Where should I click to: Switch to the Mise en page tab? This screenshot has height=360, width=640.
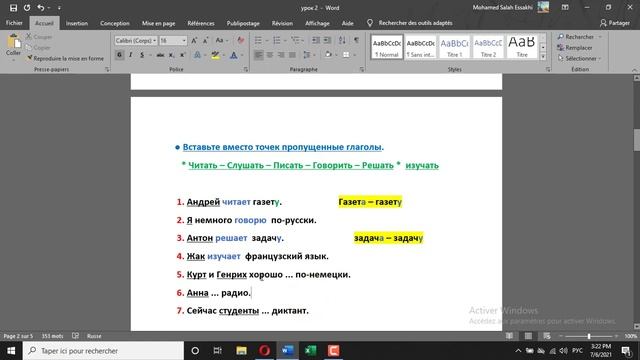[x=158, y=23]
